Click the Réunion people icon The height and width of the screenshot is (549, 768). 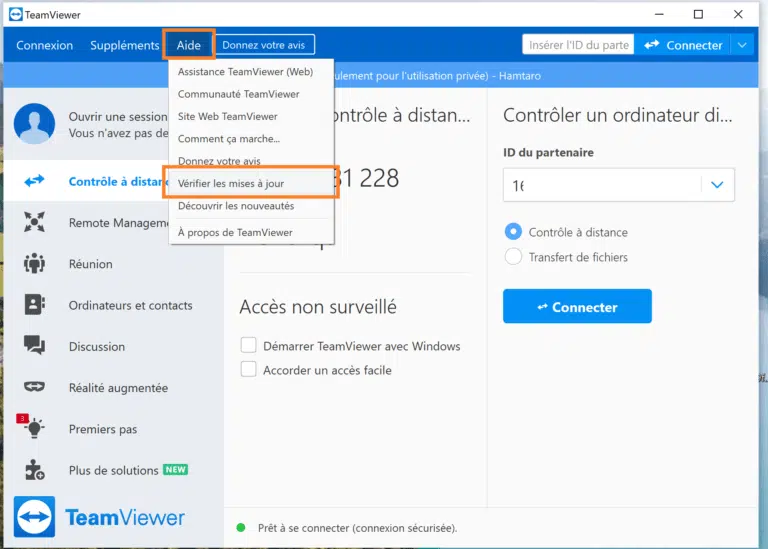[x=34, y=263]
